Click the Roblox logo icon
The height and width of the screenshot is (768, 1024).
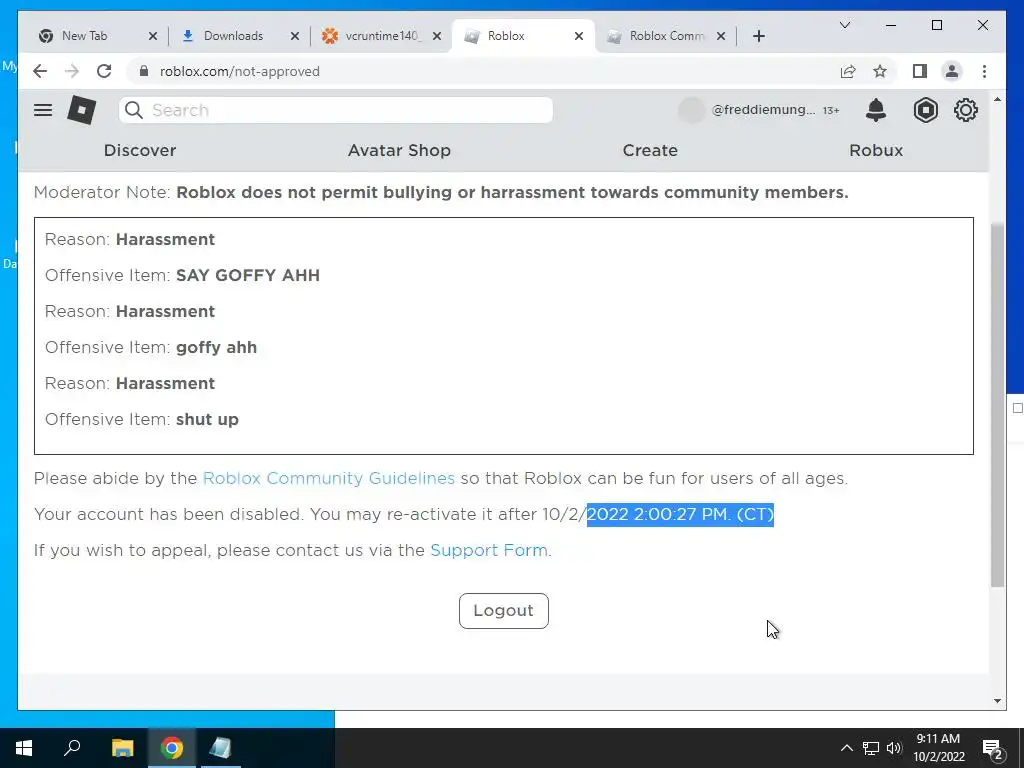82,110
